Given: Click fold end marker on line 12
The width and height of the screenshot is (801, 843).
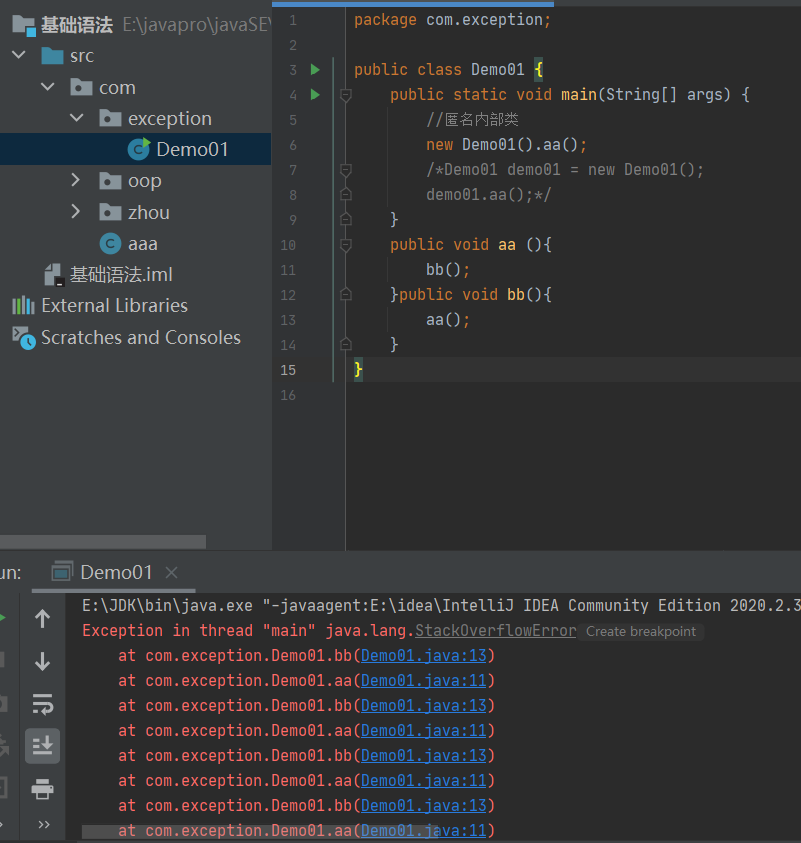Looking at the screenshot, I should click(346, 294).
